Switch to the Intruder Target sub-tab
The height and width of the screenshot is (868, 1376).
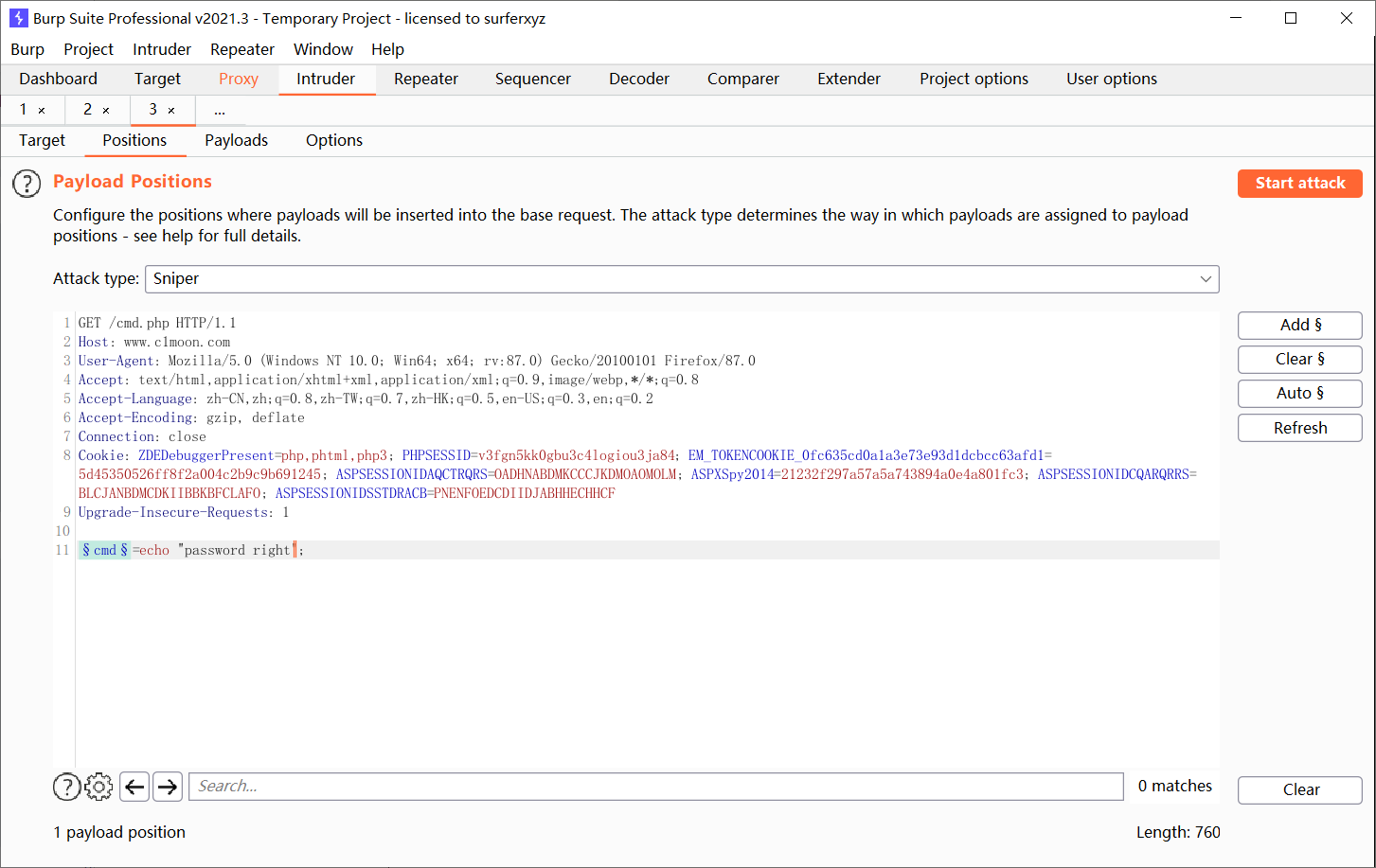[x=43, y=140]
